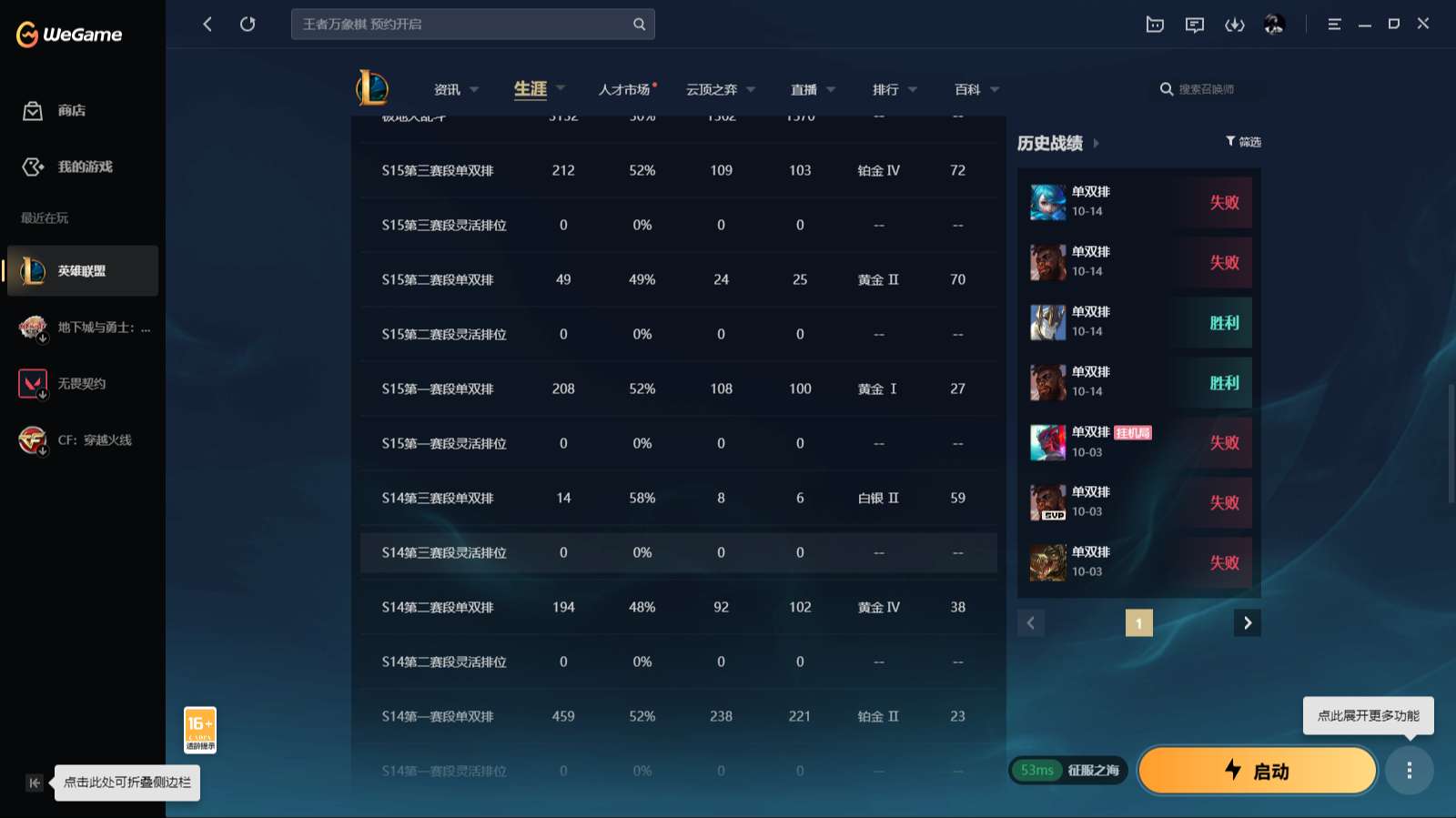Screen dimensions: 1456x818
Task: Expand the 百科 dropdown menu
Action: [976, 89]
